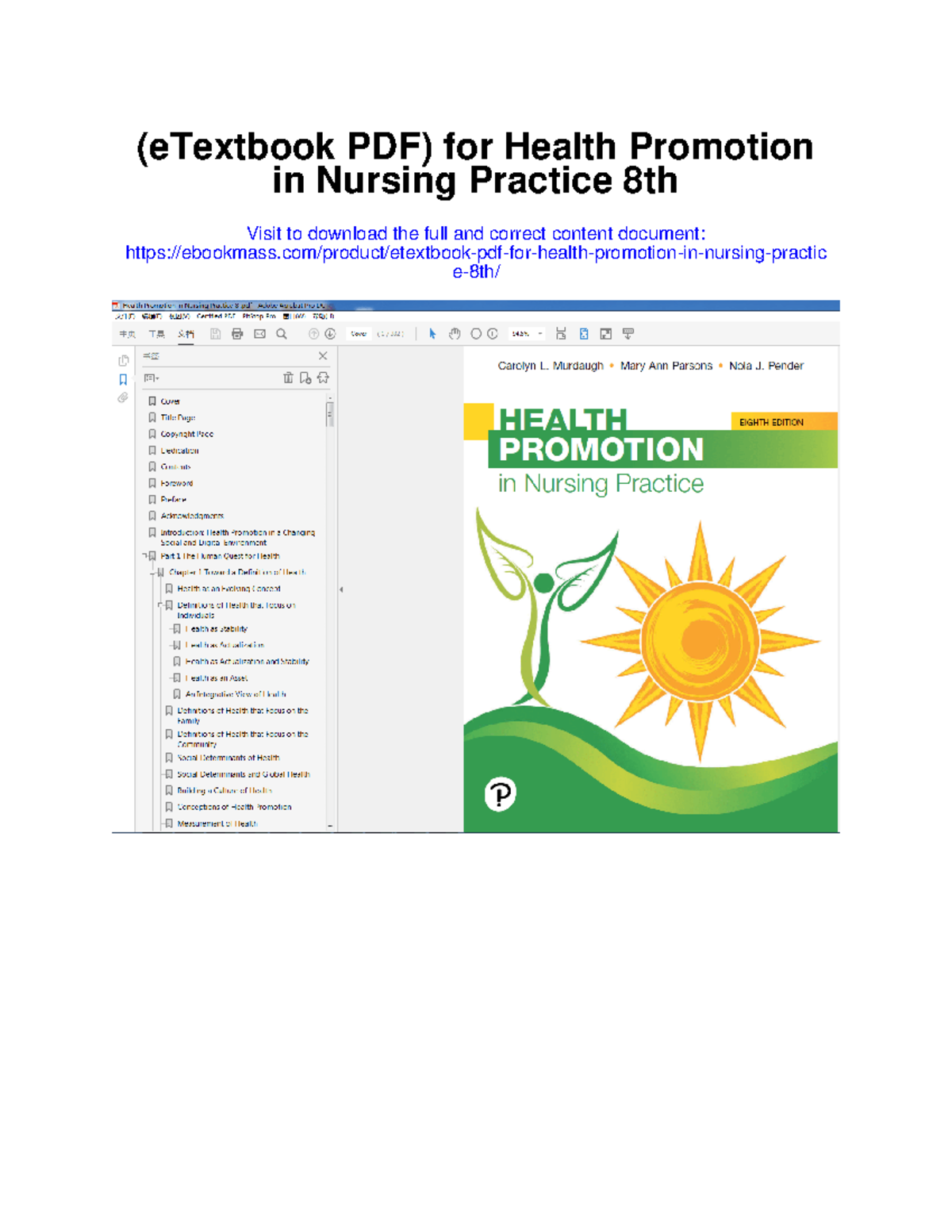Switch to the Home tab in Acrobat
This screenshot has width=952, height=1232.
[127, 334]
